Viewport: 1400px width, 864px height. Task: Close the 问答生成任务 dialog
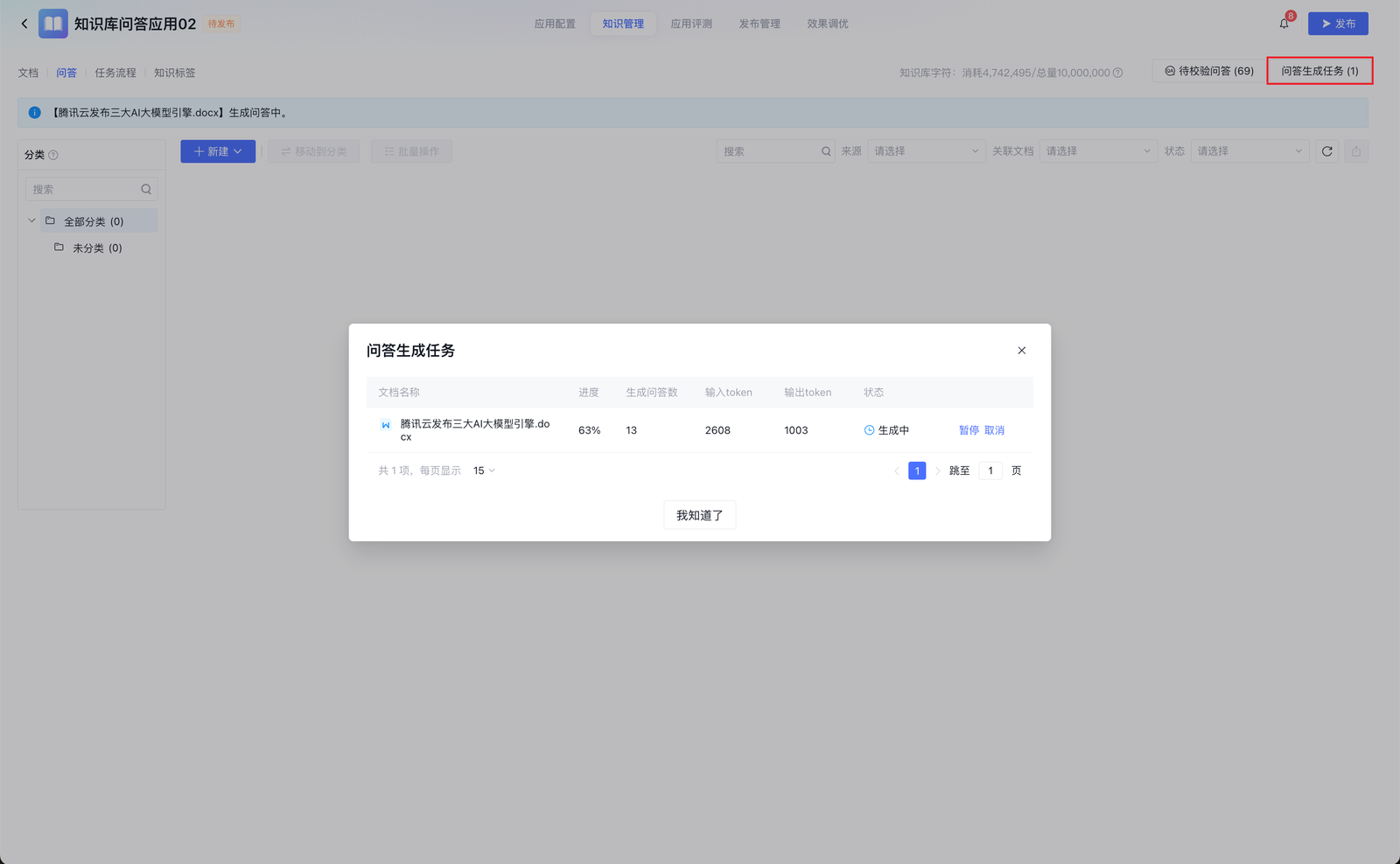(x=1021, y=351)
